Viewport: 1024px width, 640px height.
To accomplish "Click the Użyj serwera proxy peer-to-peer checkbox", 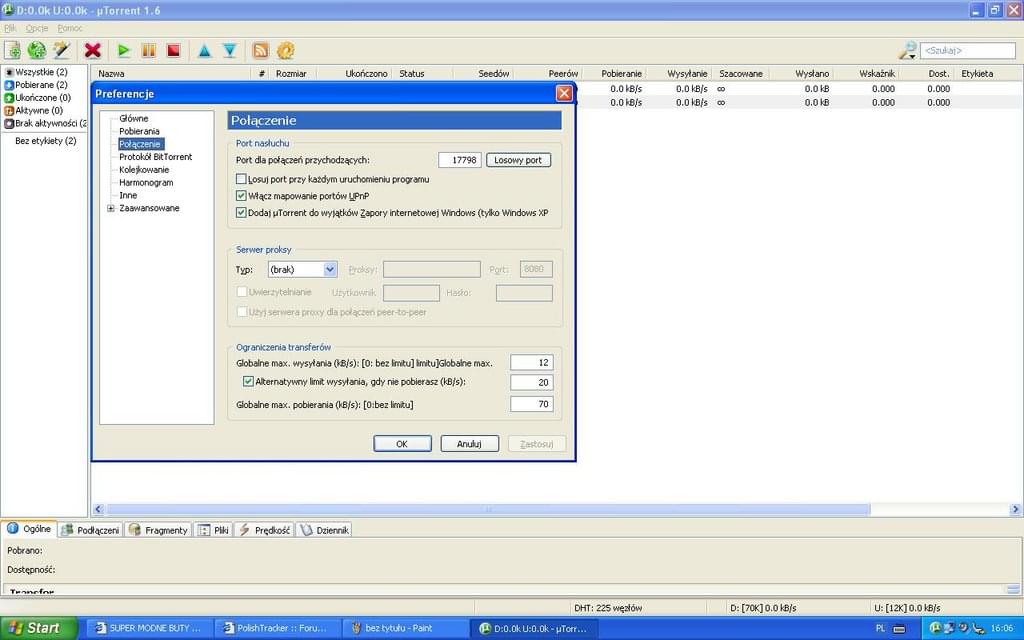I will coord(242,312).
